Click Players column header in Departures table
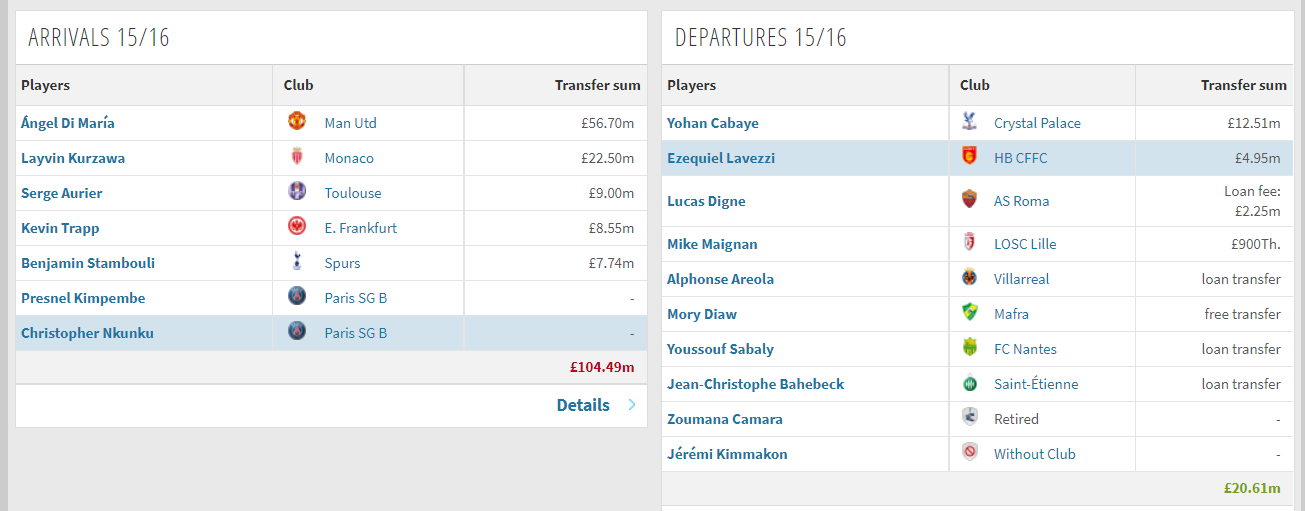The width and height of the screenshot is (1305, 511). [x=692, y=85]
